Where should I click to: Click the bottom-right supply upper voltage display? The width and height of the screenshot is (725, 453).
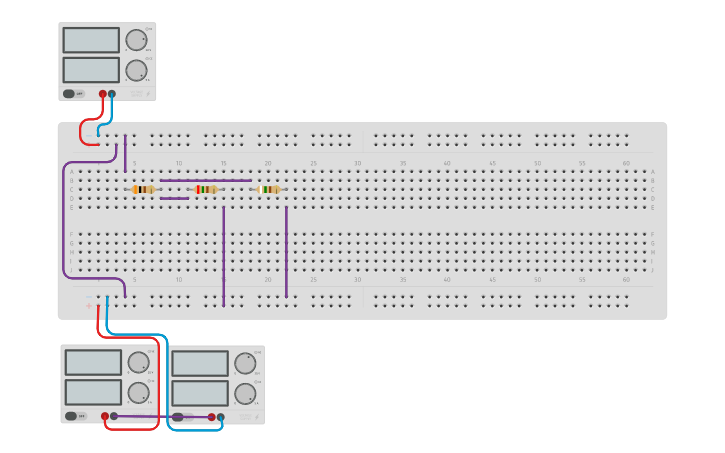pyautogui.click(x=199, y=363)
